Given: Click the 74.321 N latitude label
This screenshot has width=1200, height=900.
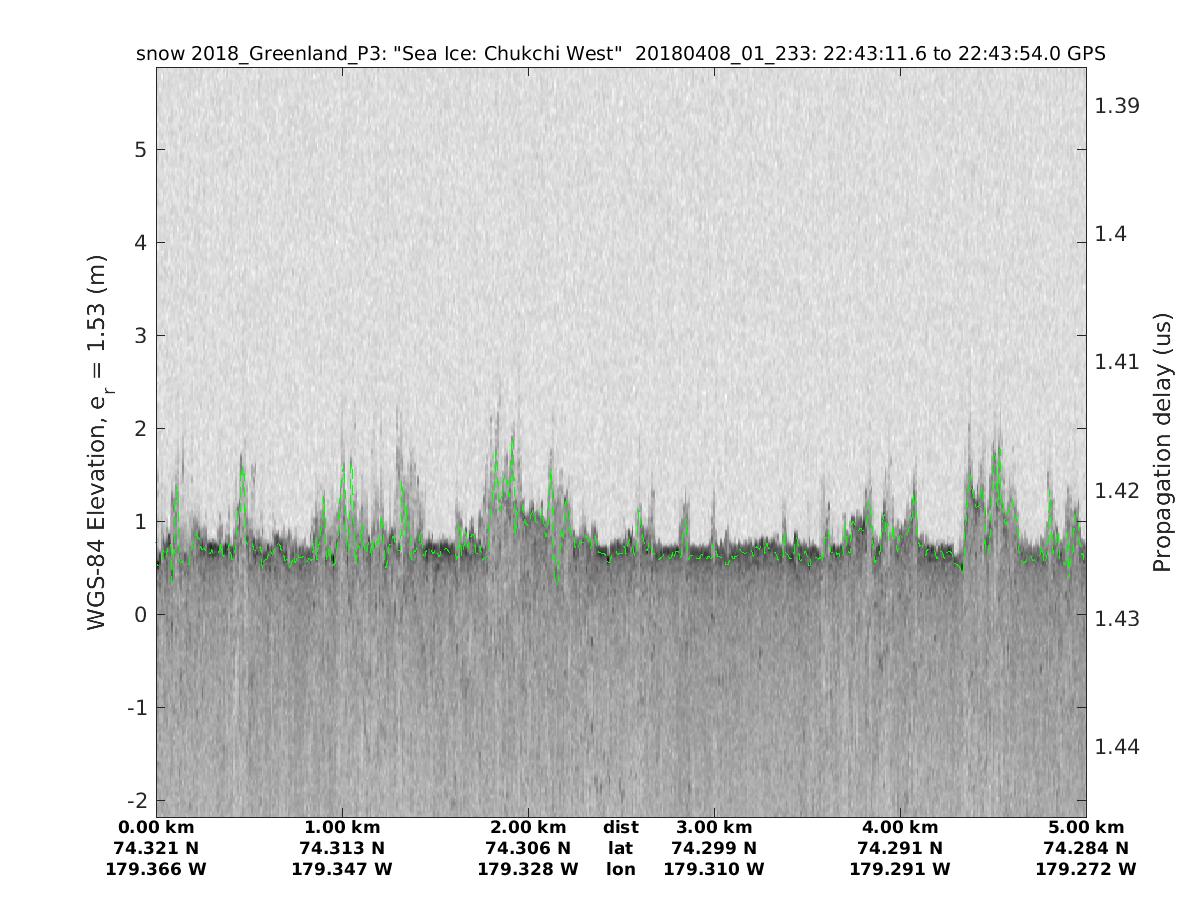Looking at the screenshot, I should coord(156,849).
